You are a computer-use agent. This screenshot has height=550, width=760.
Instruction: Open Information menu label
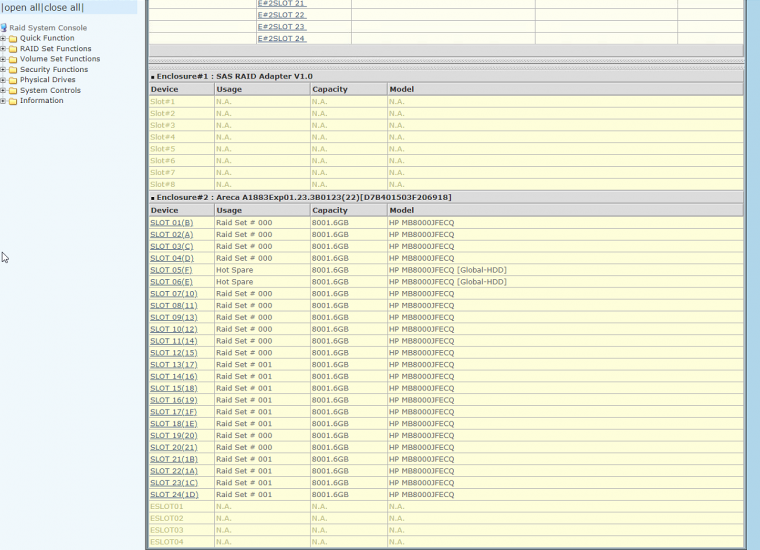[41, 100]
